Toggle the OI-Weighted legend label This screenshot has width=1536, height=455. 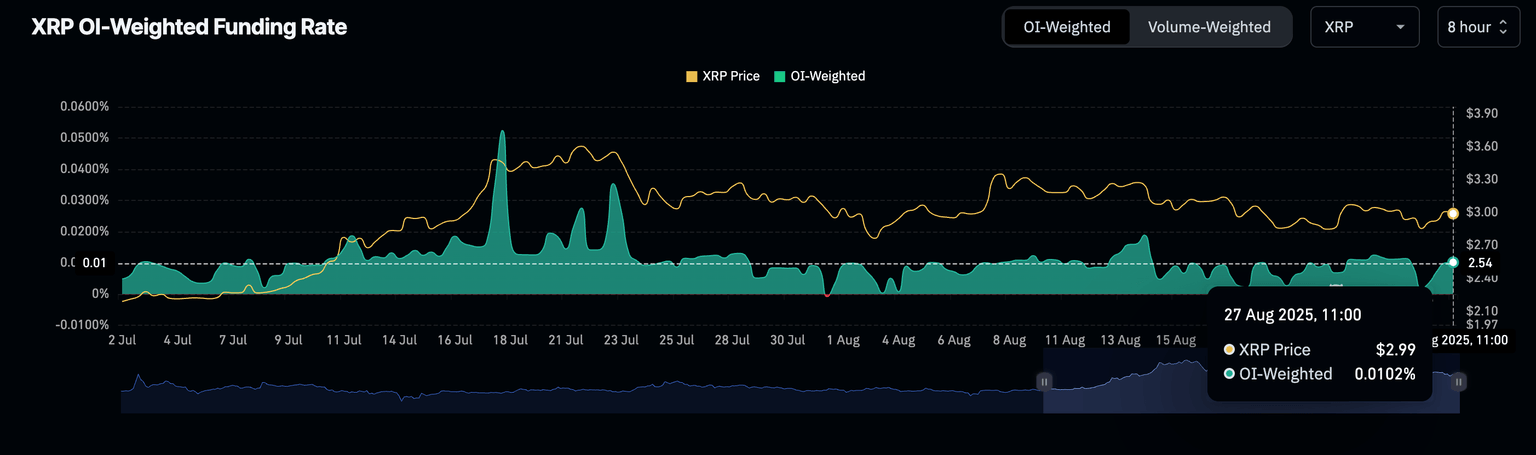[827, 76]
